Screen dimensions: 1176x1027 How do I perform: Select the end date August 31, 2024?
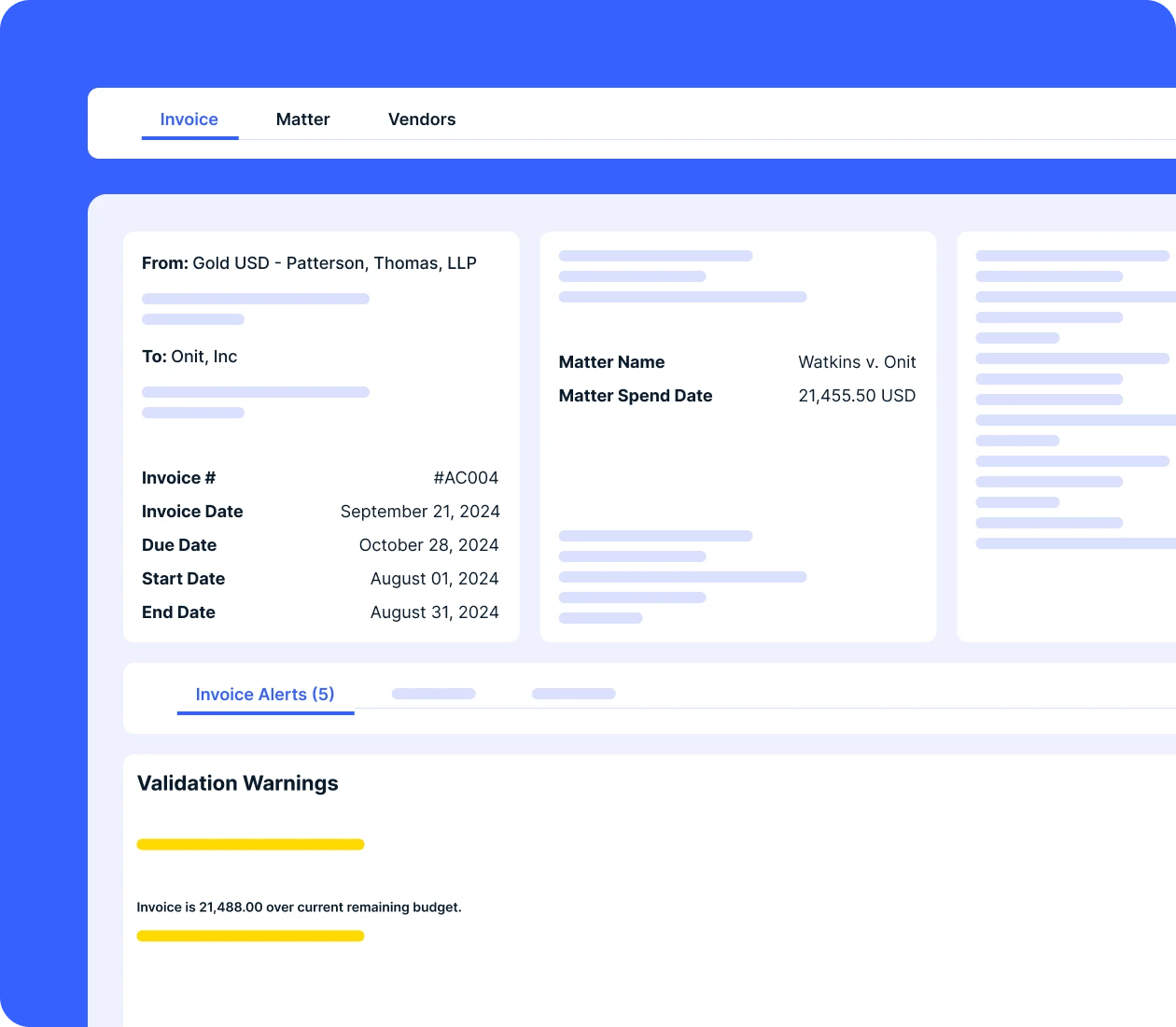point(434,612)
